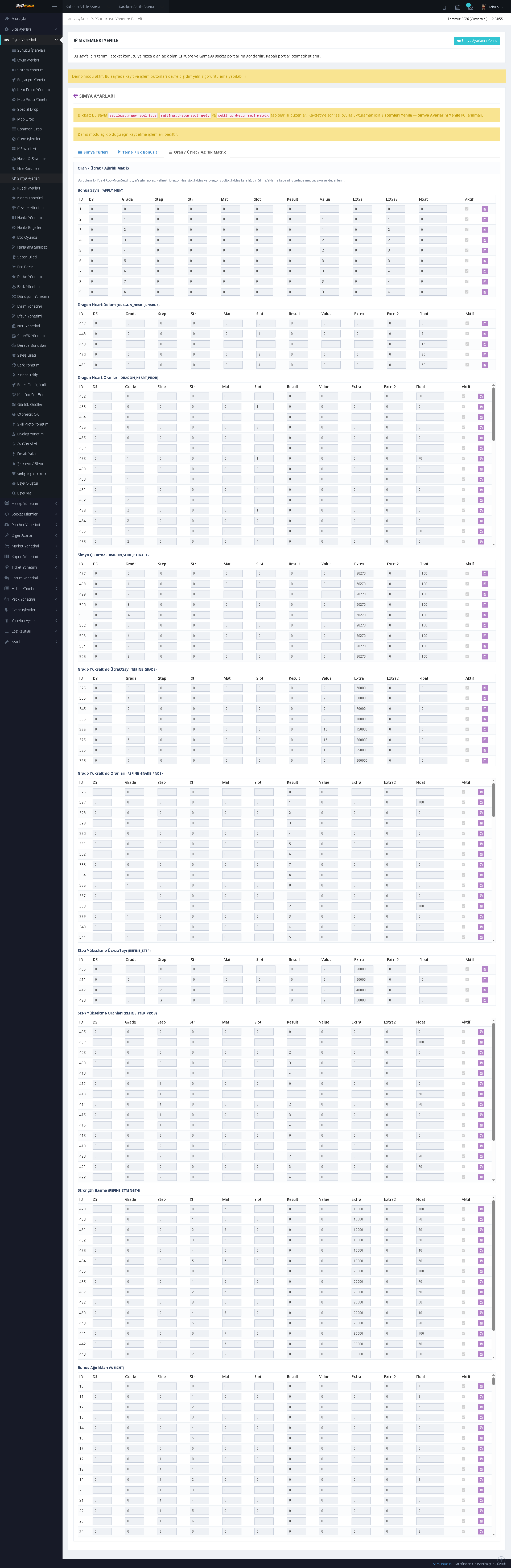The width and height of the screenshot is (511, 1568).
Task: Toggle the Aktif checkbox for row 325
Action: (467, 688)
